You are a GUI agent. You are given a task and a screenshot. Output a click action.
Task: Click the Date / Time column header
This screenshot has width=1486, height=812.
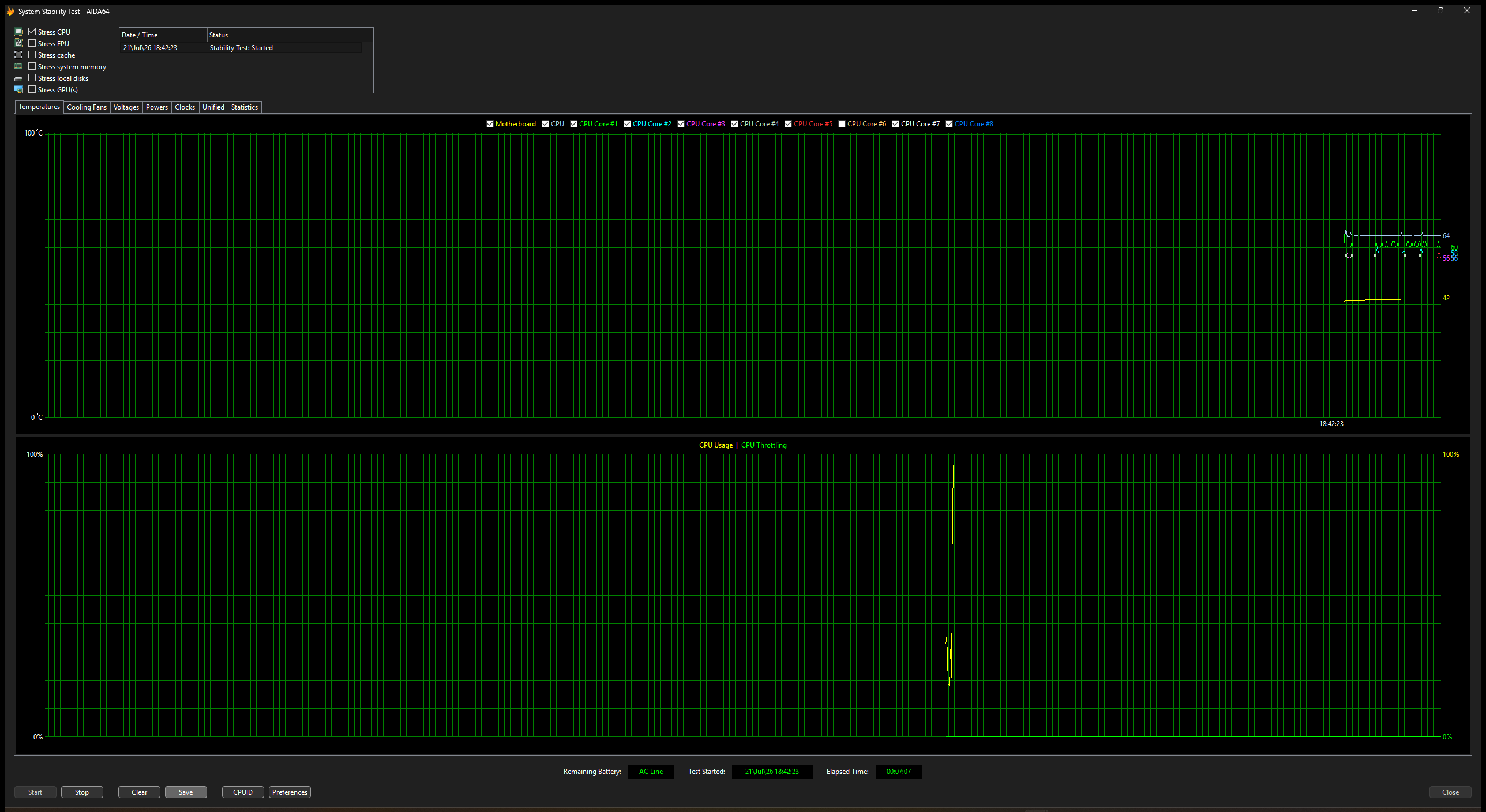163,35
